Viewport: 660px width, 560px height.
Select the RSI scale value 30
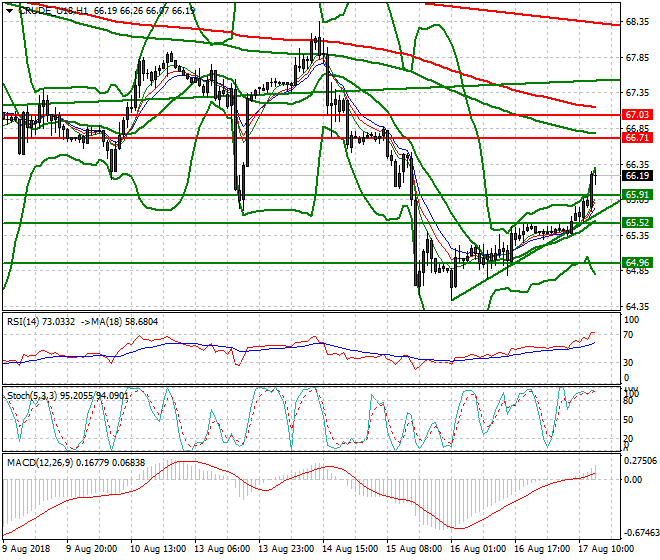628,363
